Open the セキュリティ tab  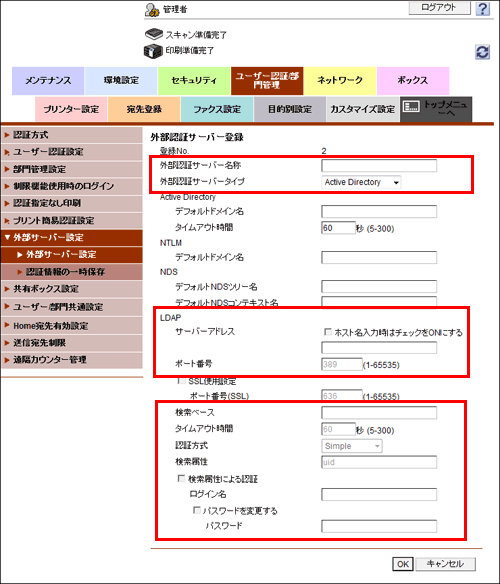click(x=194, y=80)
